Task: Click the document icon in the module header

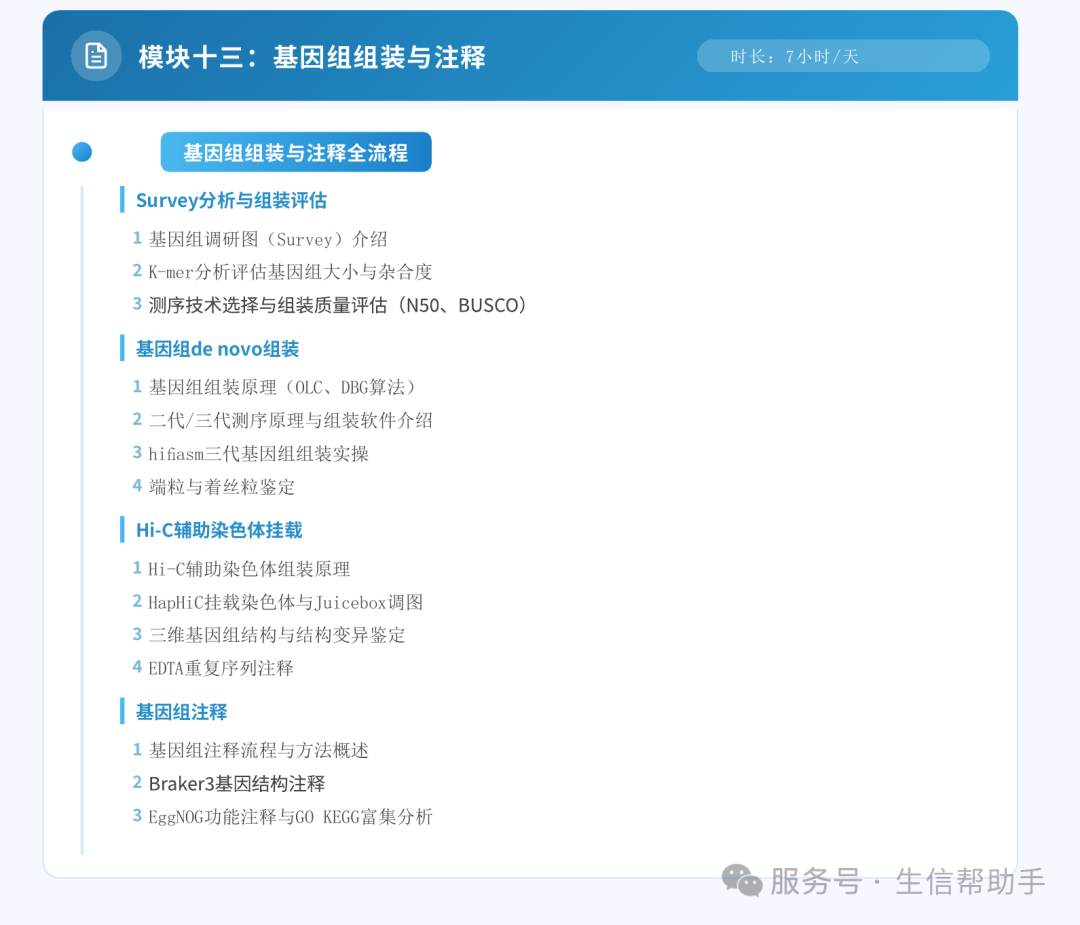Action: point(96,56)
